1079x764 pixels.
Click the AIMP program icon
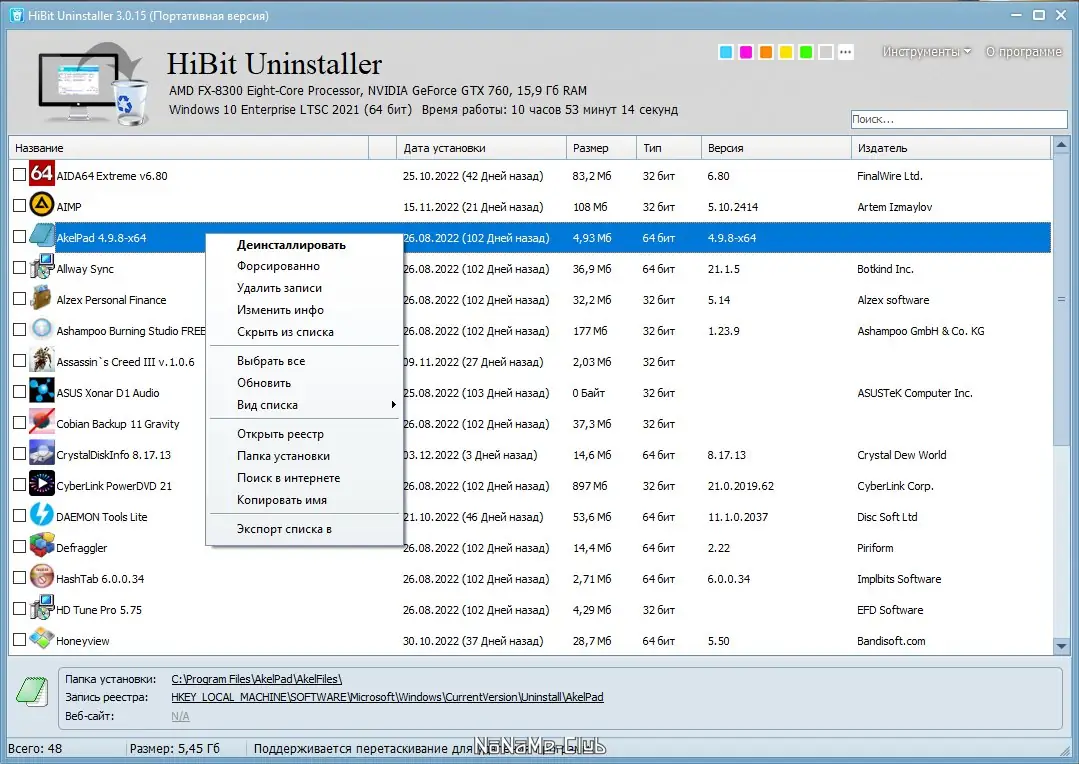click(41, 205)
